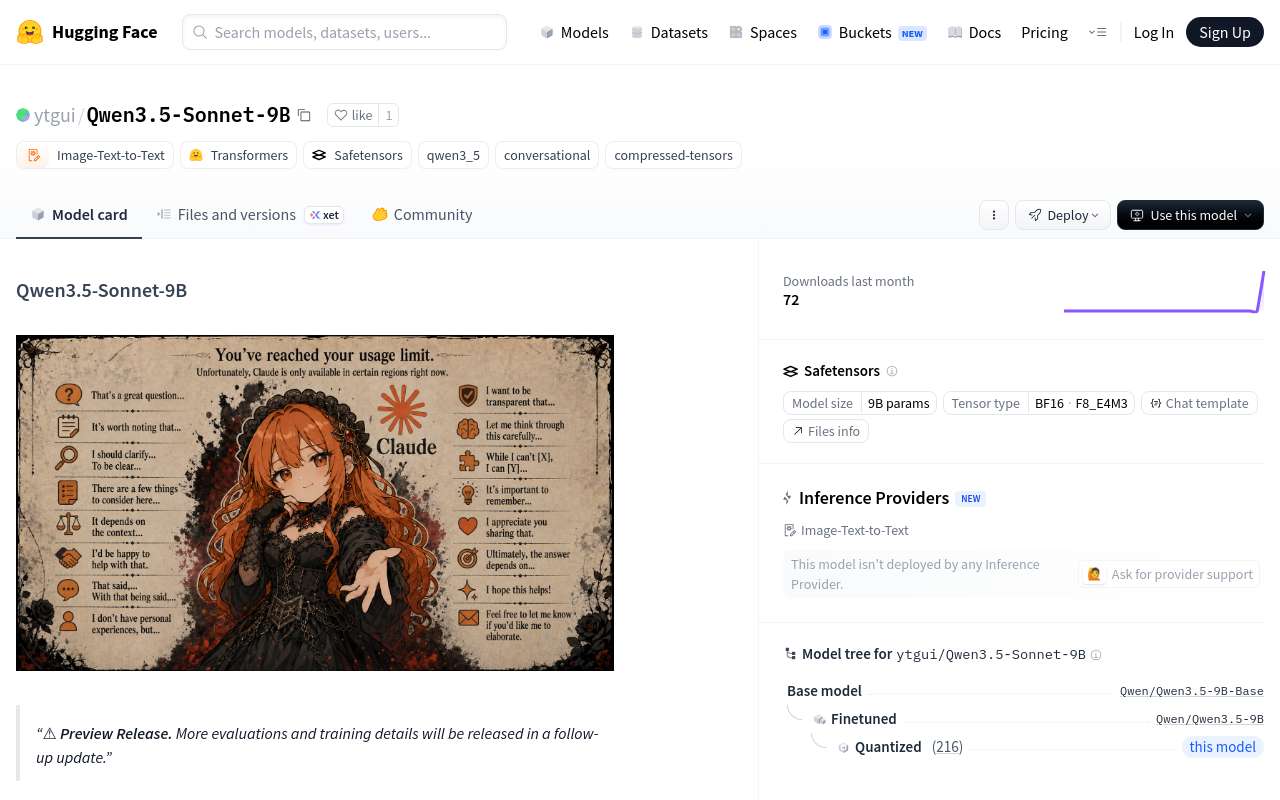Click the this model badge
Image resolution: width=1280 pixels, height=800 pixels.
click(1222, 747)
